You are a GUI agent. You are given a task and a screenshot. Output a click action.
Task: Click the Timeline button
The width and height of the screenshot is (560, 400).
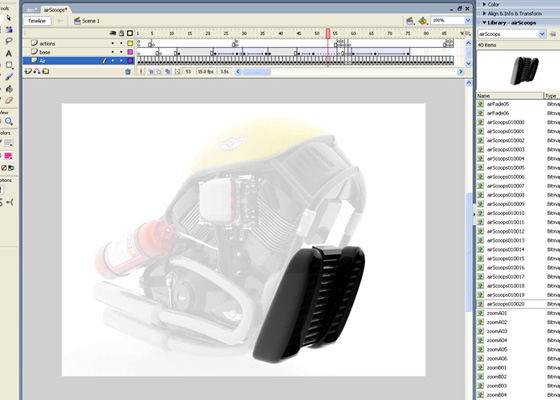tap(37, 21)
